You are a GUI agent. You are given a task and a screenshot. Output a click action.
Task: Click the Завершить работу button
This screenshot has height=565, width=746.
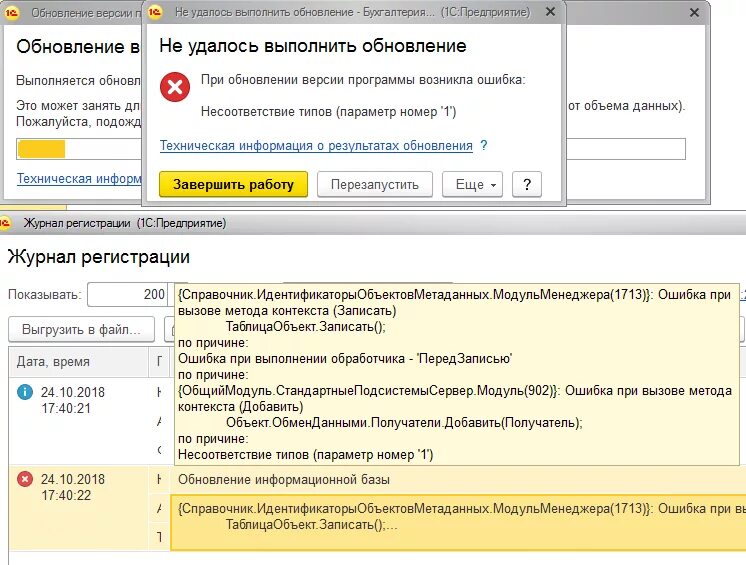[x=233, y=184]
